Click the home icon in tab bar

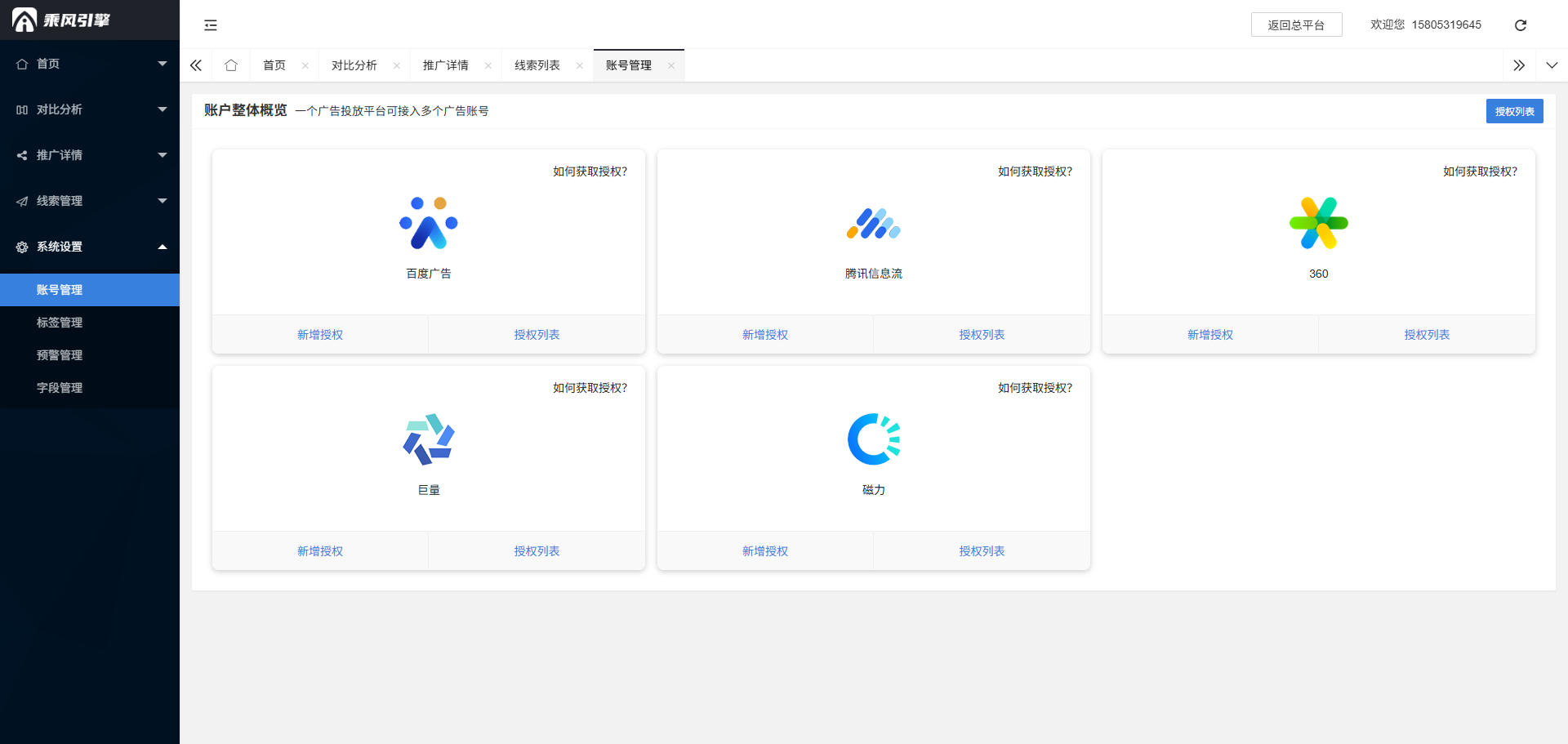tap(231, 65)
